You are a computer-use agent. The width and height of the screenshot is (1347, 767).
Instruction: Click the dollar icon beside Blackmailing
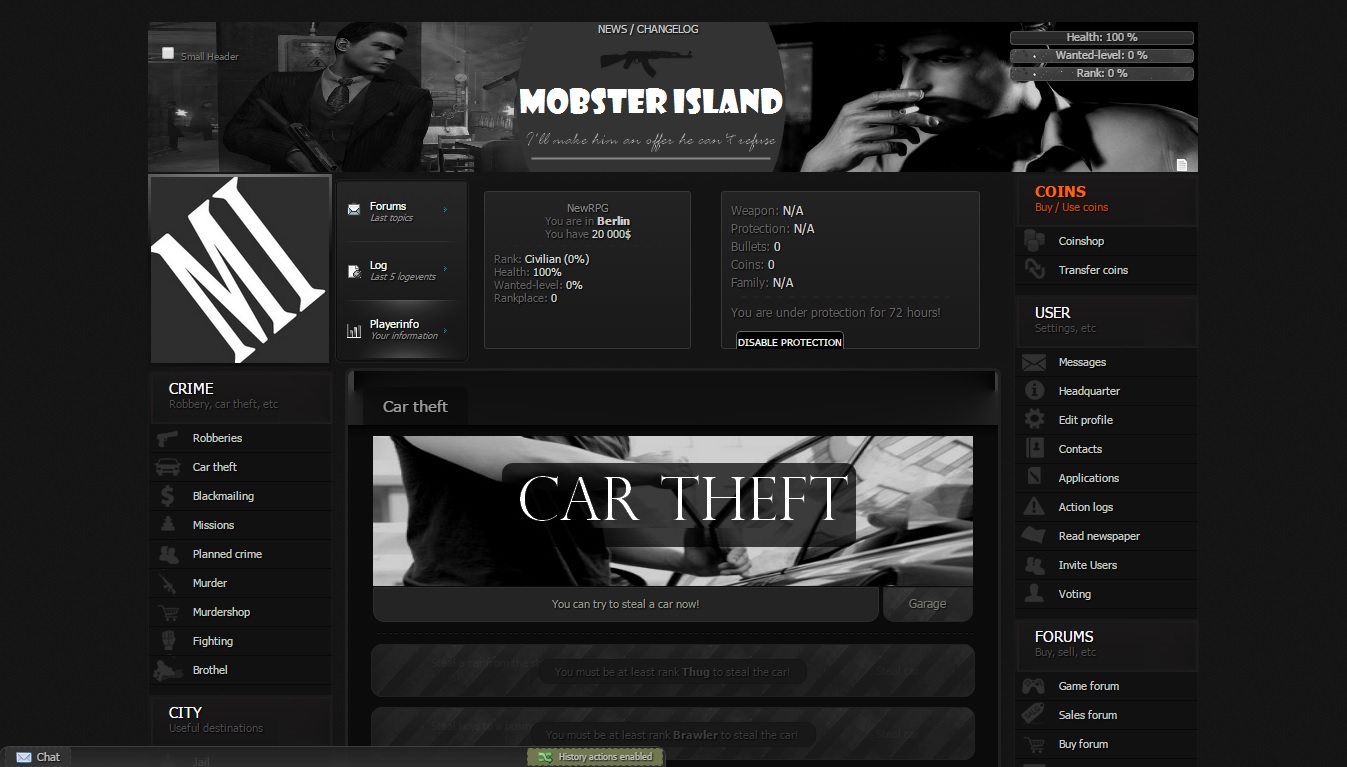[167, 496]
